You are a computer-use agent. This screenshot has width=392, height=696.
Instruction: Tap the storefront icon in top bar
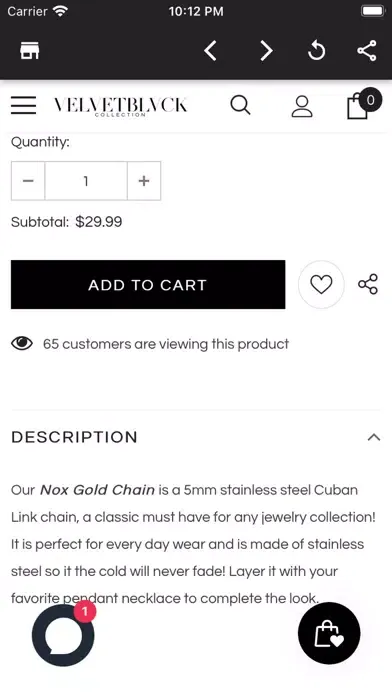[x=30, y=51]
